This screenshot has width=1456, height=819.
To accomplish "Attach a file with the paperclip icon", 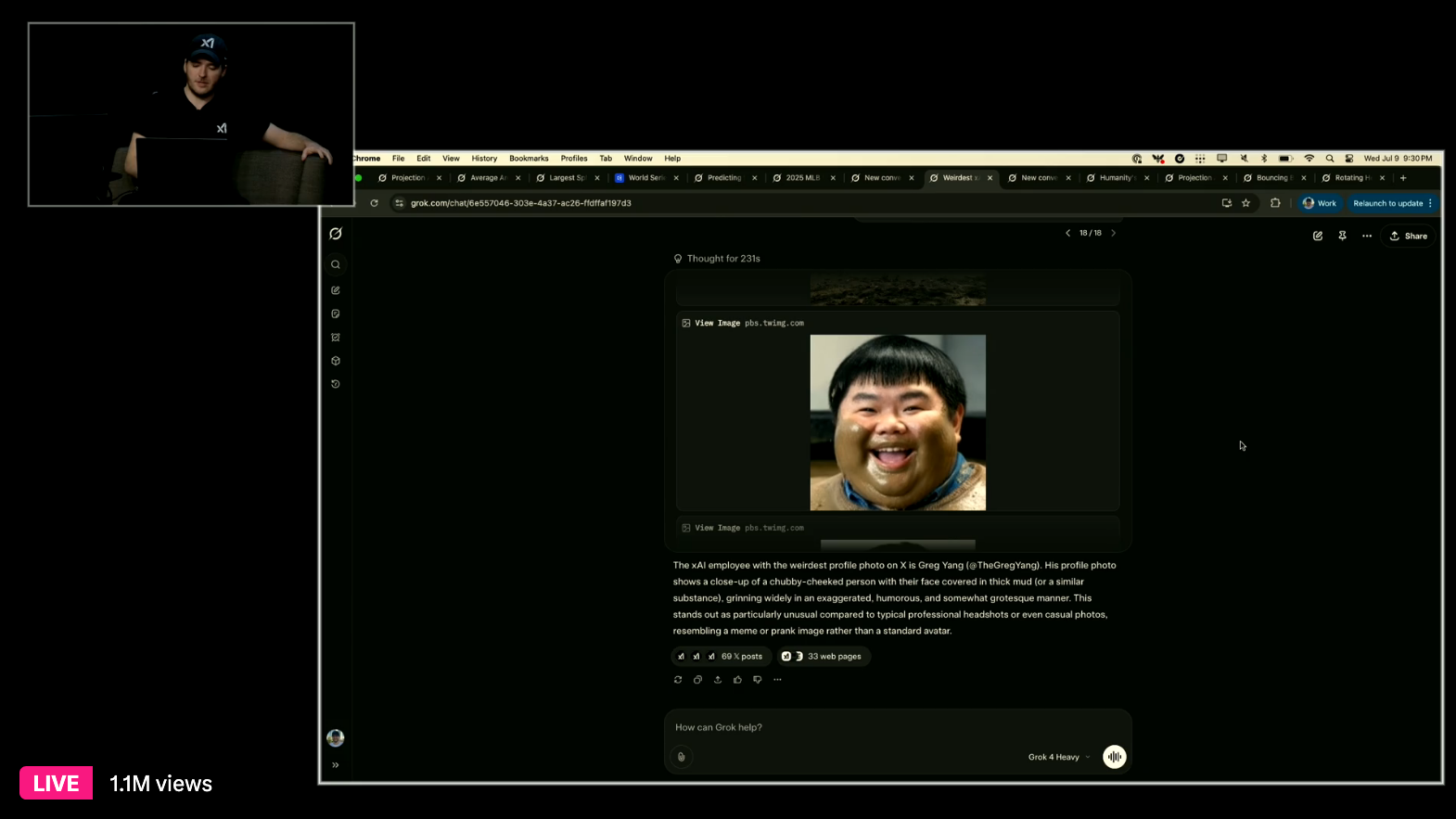I will [x=682, y=757].
